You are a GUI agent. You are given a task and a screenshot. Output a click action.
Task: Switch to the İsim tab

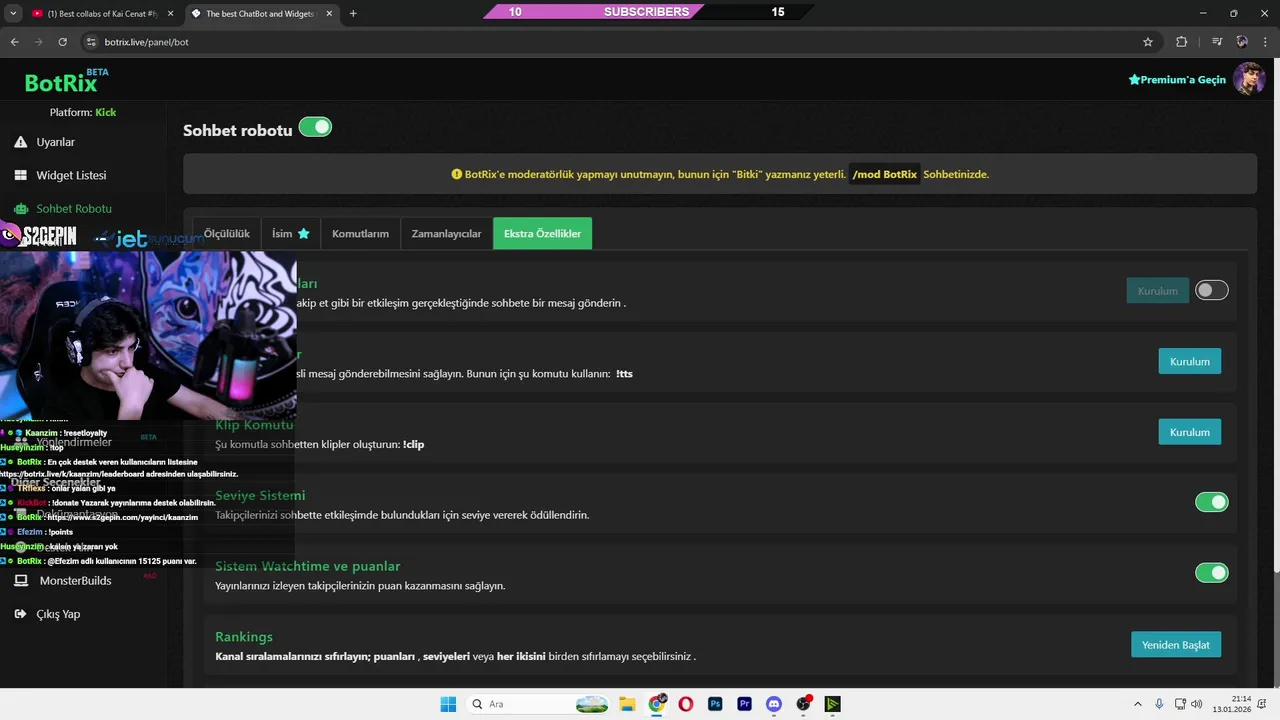(x=291, y=233)
